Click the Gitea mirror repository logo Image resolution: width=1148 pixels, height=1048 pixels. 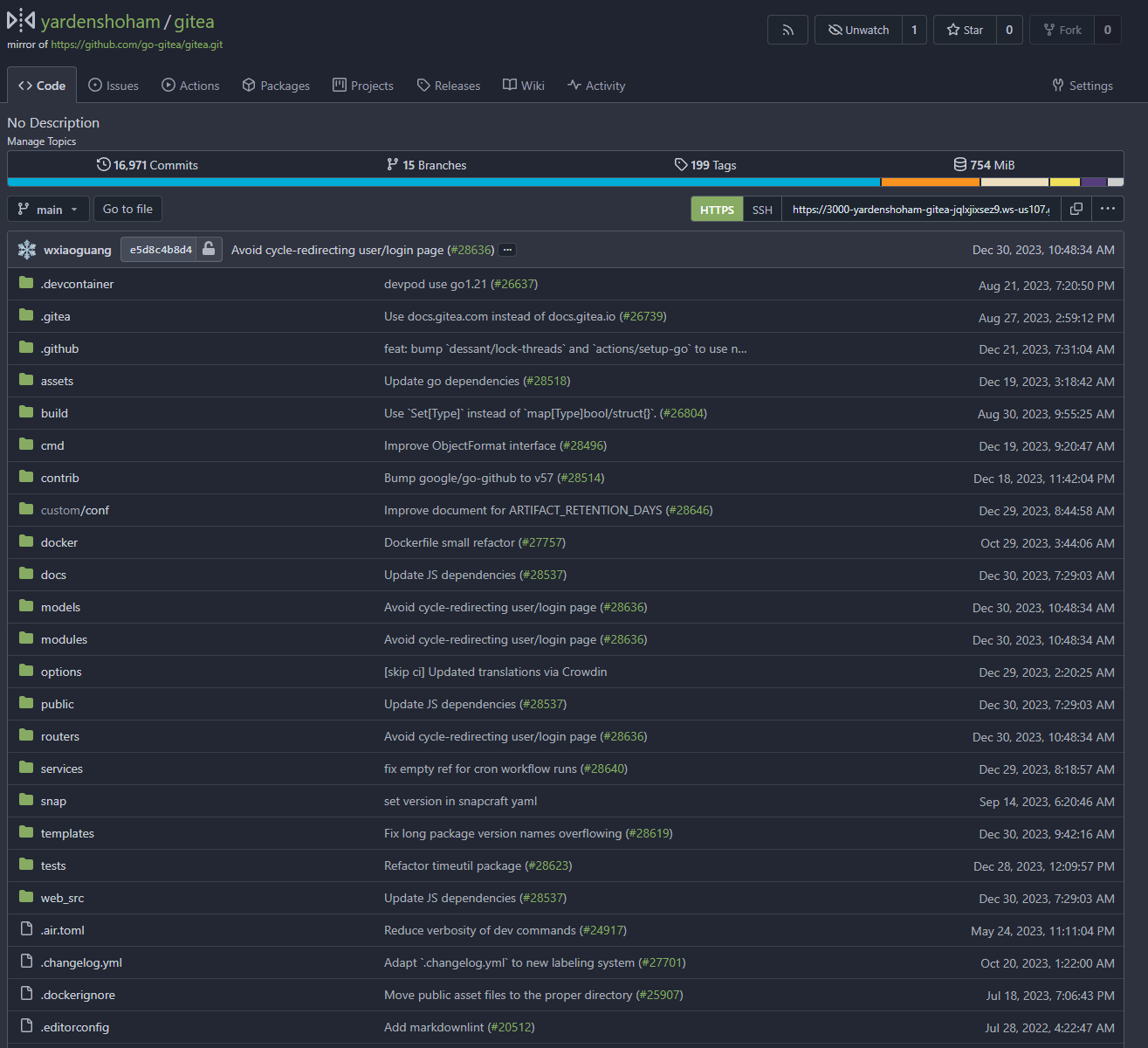[21, 21]
